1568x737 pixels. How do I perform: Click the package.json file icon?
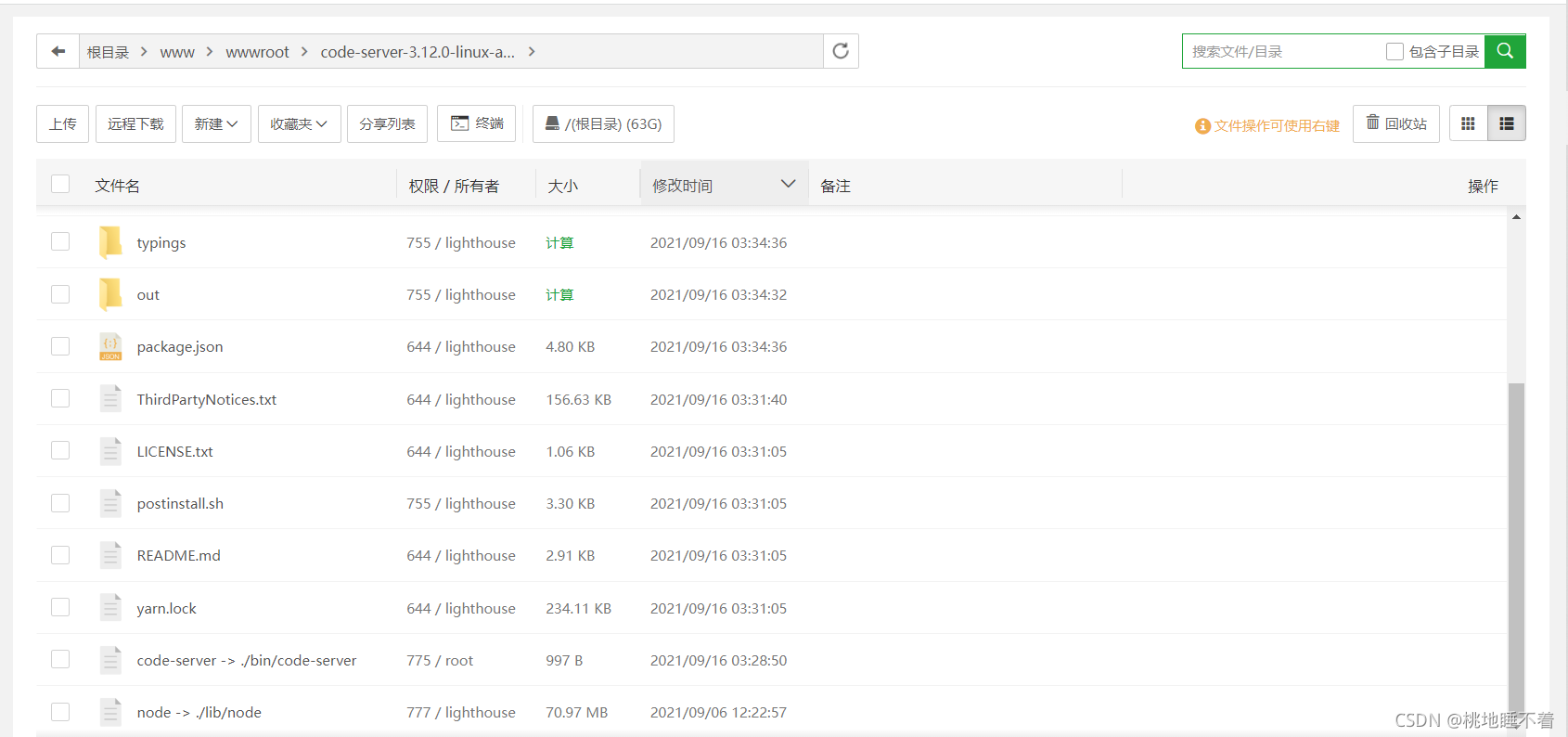(110, 346)
